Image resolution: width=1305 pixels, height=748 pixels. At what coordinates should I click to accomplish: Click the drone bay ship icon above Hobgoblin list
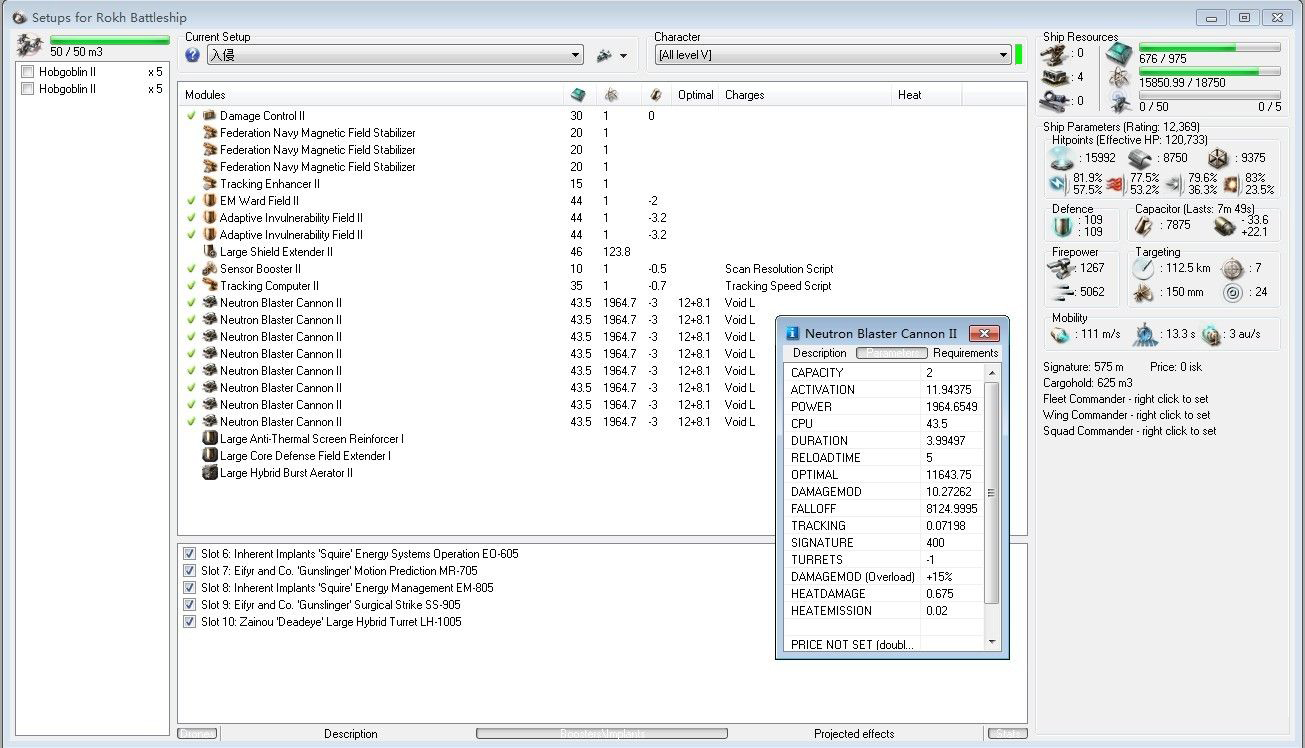(30, 44)
